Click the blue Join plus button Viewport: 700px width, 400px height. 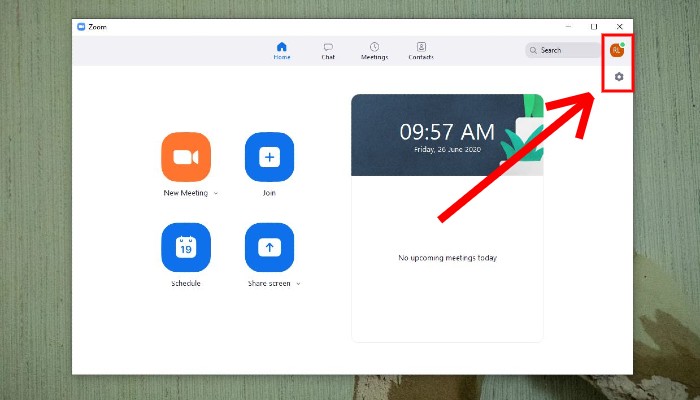click(269, 157)
